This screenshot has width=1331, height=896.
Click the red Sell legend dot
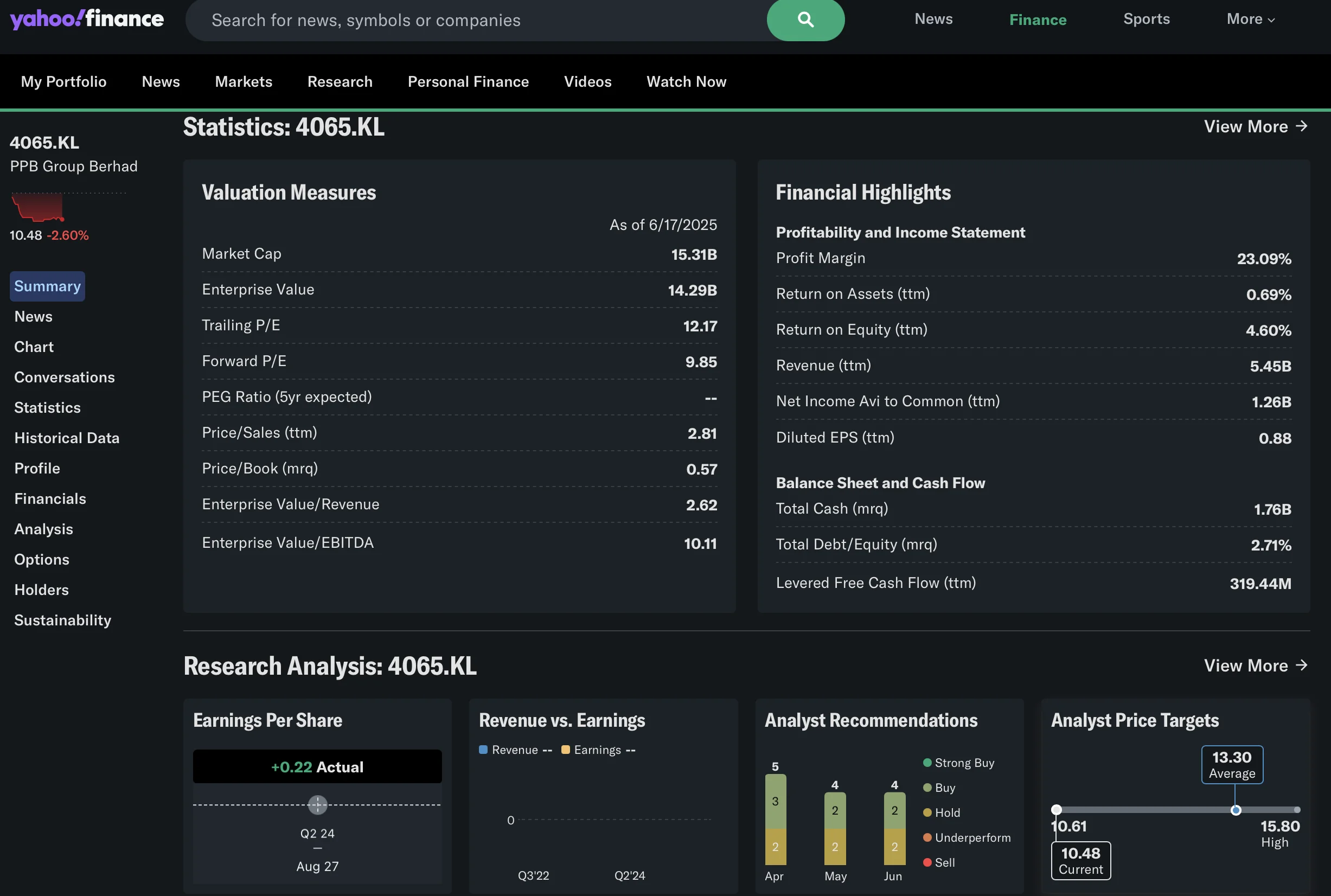tap(927, 862)
